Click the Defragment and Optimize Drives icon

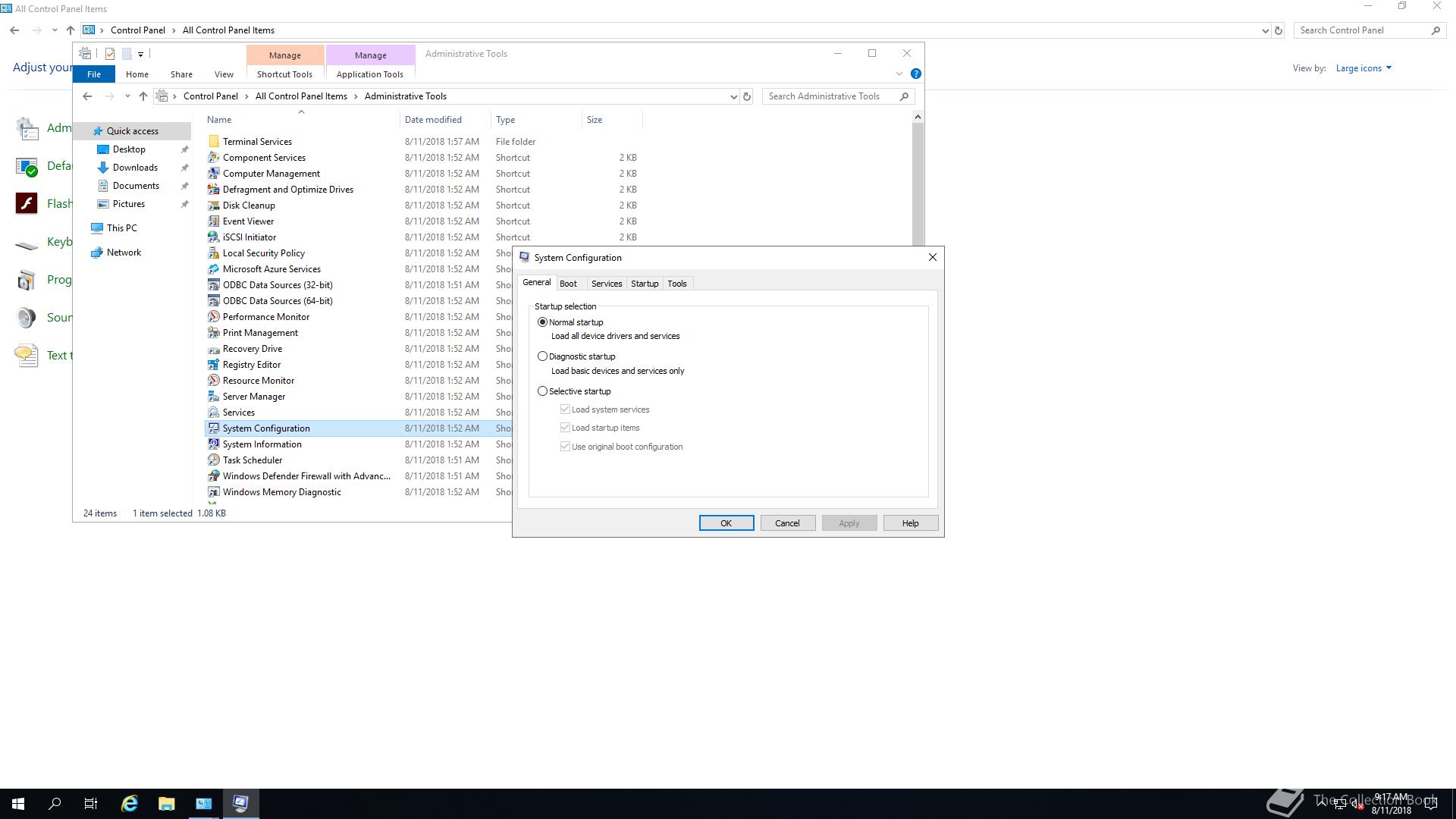(x=214, y=190)
